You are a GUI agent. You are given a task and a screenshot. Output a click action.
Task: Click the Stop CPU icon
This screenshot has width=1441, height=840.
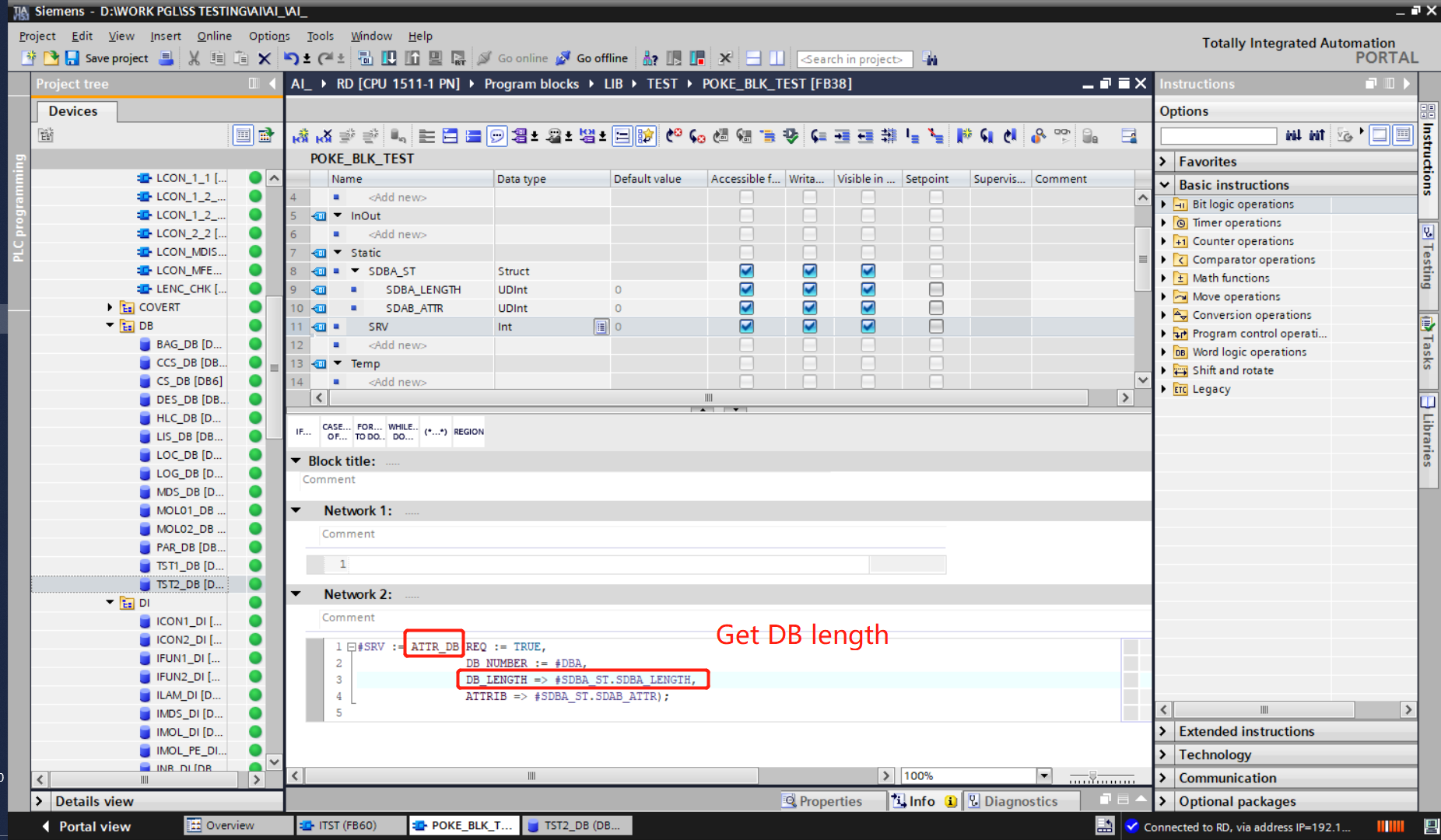697,58
